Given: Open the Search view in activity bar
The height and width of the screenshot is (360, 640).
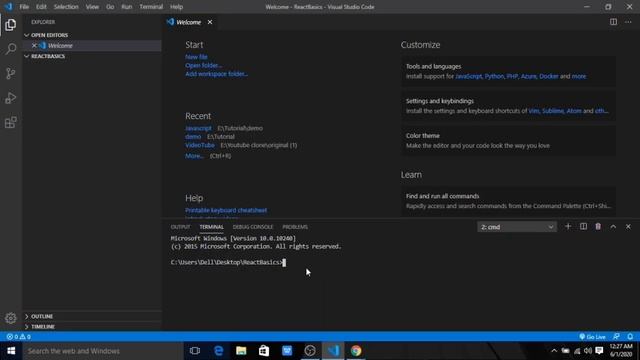Looking at the screenshot, I should pyautogui.click(x=11, y=49).
